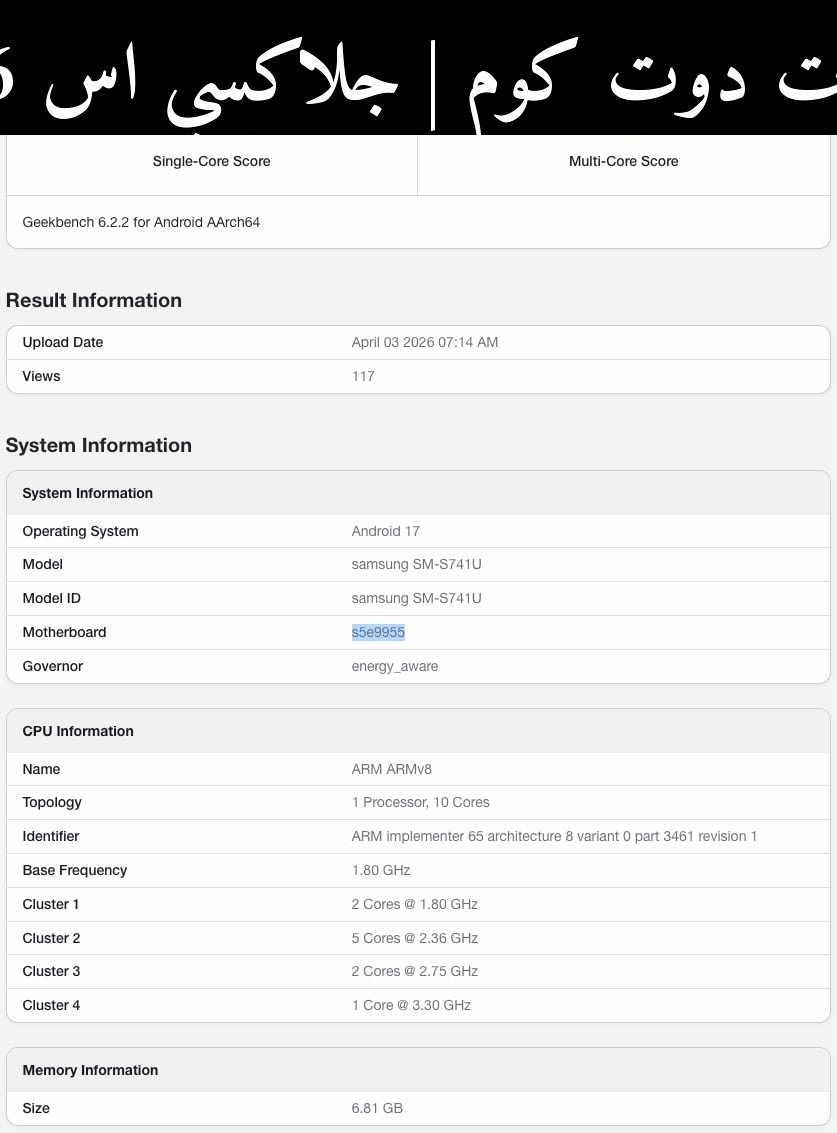Click the Cluster 4 value 1 Core @ 3.30 GHz
This screenshot has width=837, height=1133.
point(411,1005)
